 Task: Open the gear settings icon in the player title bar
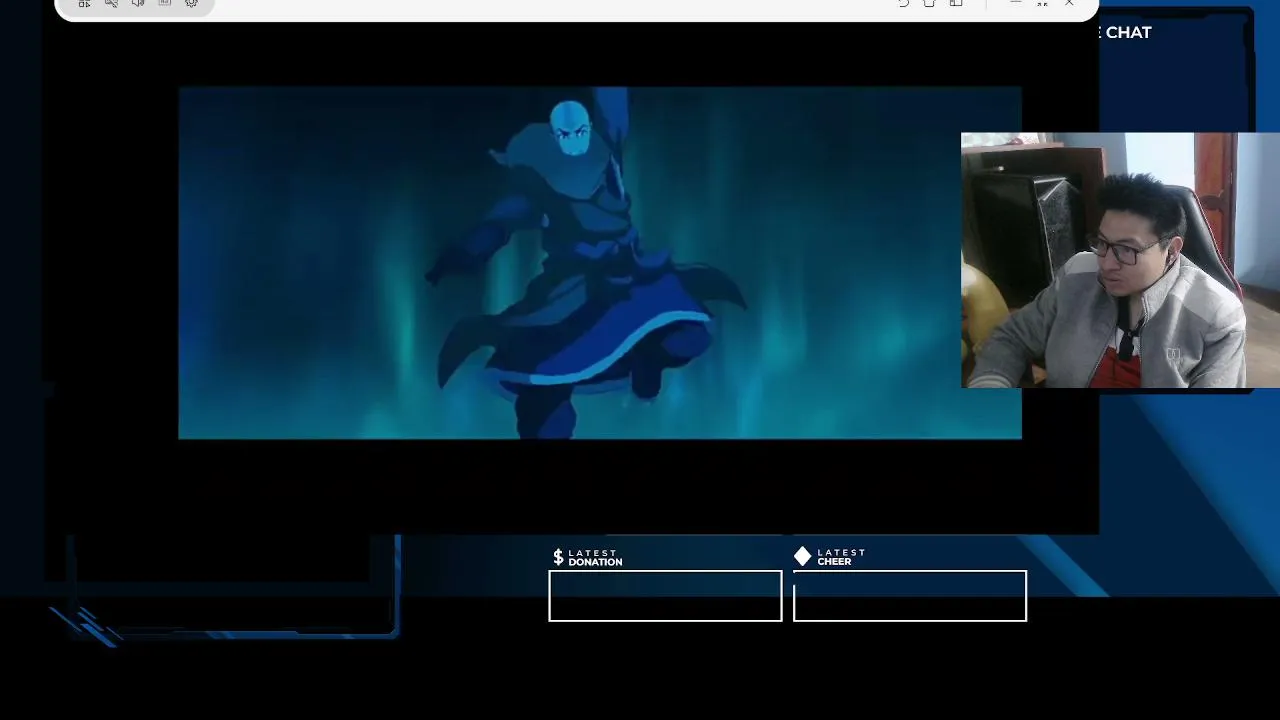point(191,4)
